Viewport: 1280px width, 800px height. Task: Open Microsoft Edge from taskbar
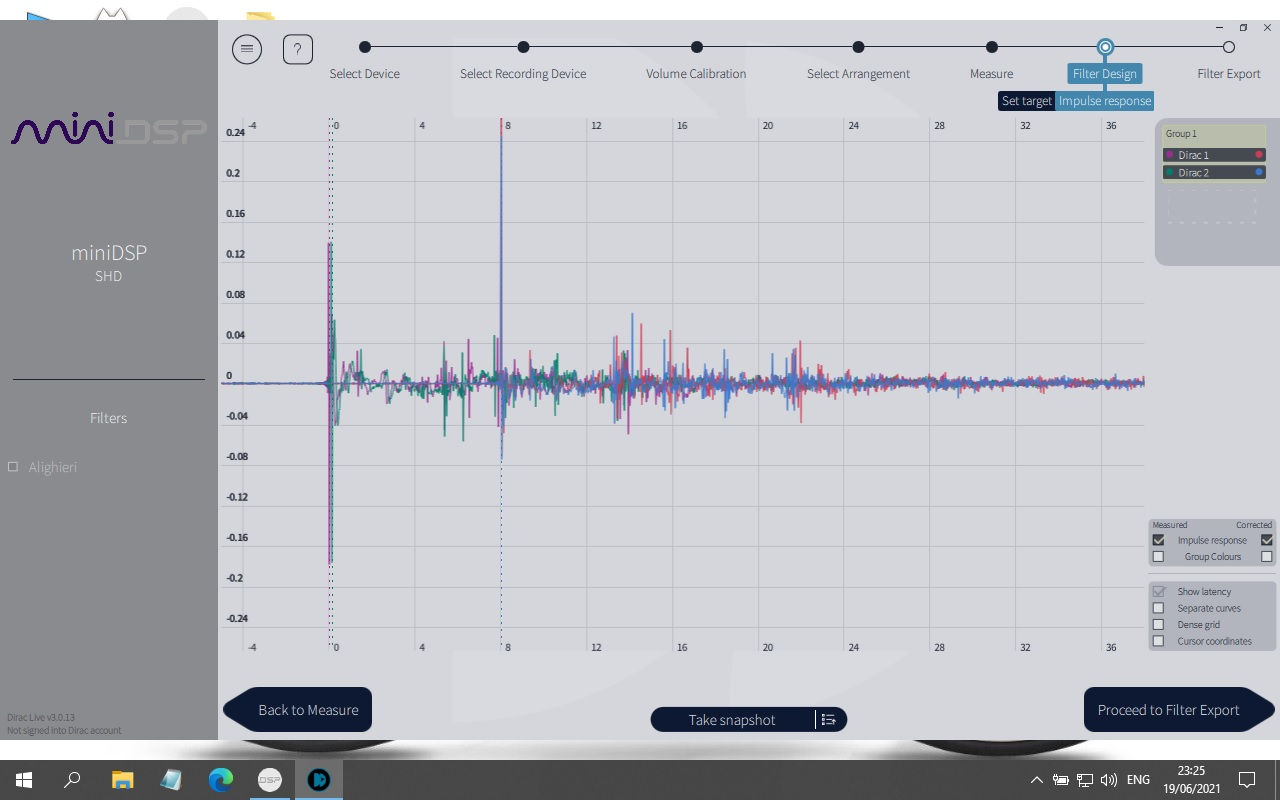coord(220,780)
